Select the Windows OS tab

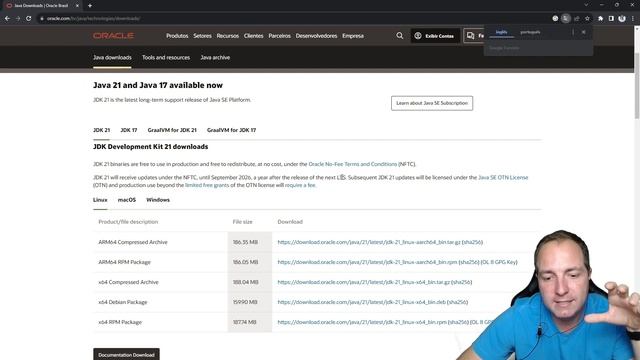(x=158, y=200)
